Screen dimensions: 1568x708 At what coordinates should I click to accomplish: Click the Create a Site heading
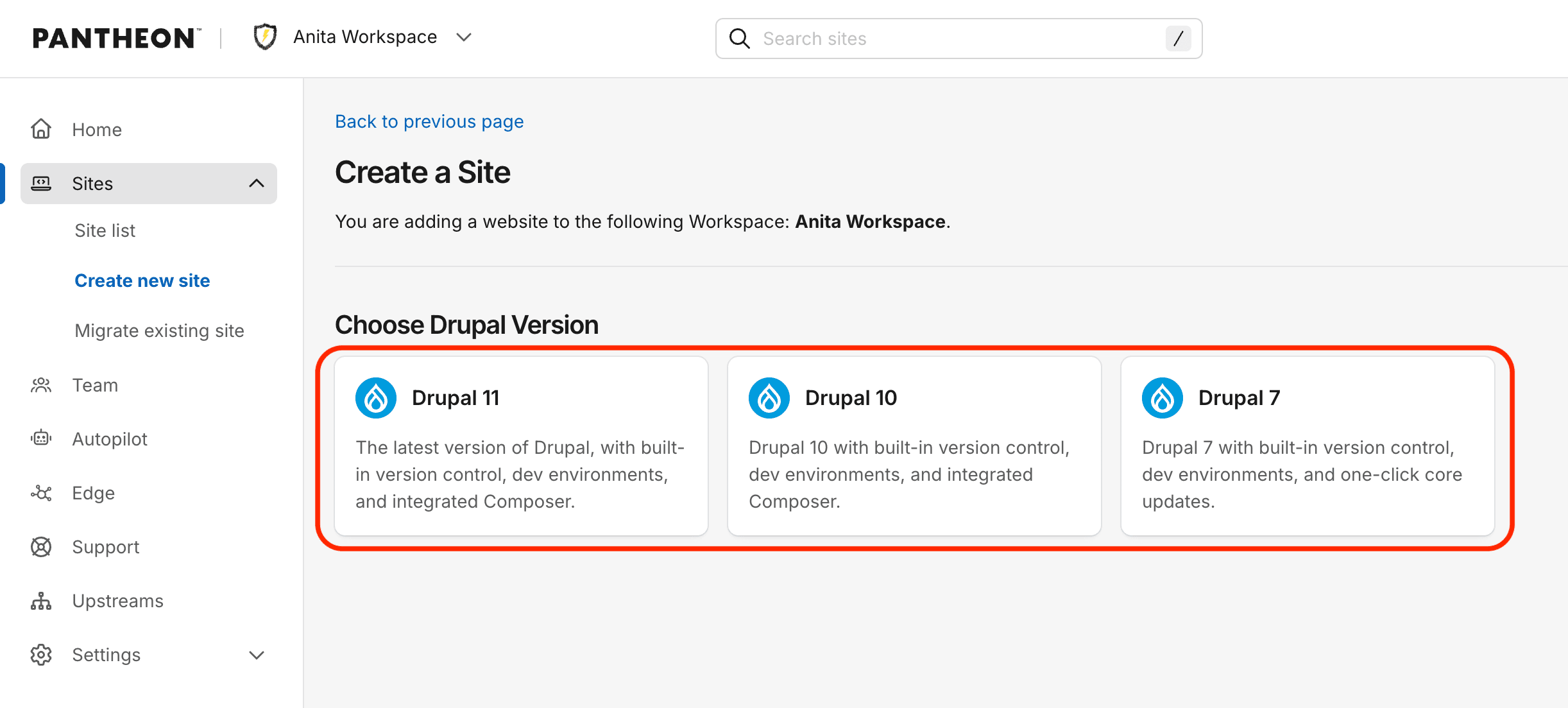coord(423,172)
